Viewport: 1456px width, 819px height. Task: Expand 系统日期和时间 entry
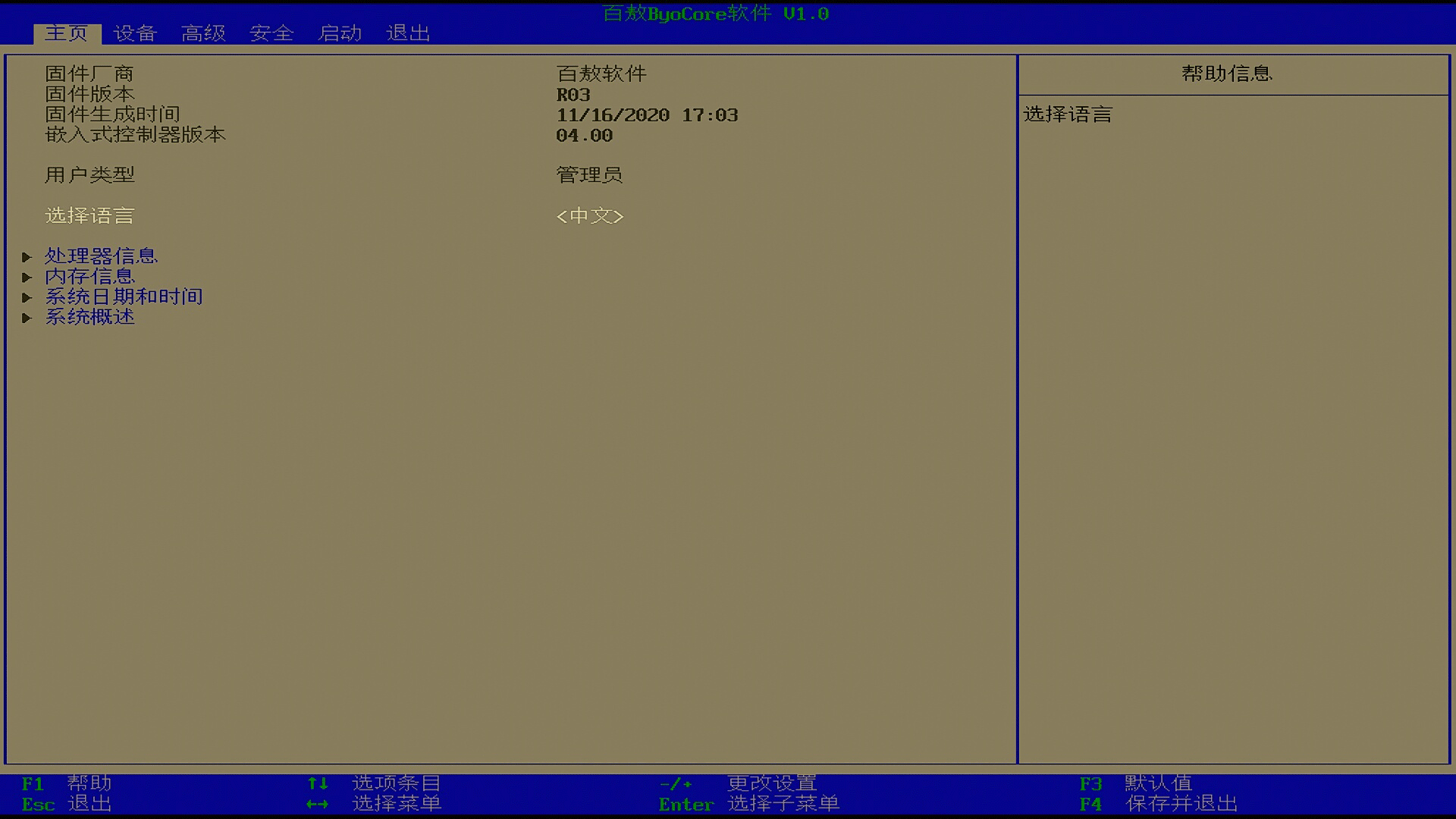(124, 296)
